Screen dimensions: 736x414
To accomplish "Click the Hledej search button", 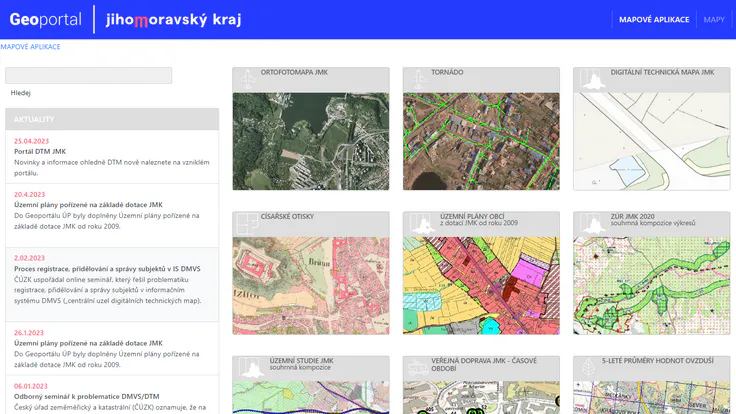I will 21,93.
